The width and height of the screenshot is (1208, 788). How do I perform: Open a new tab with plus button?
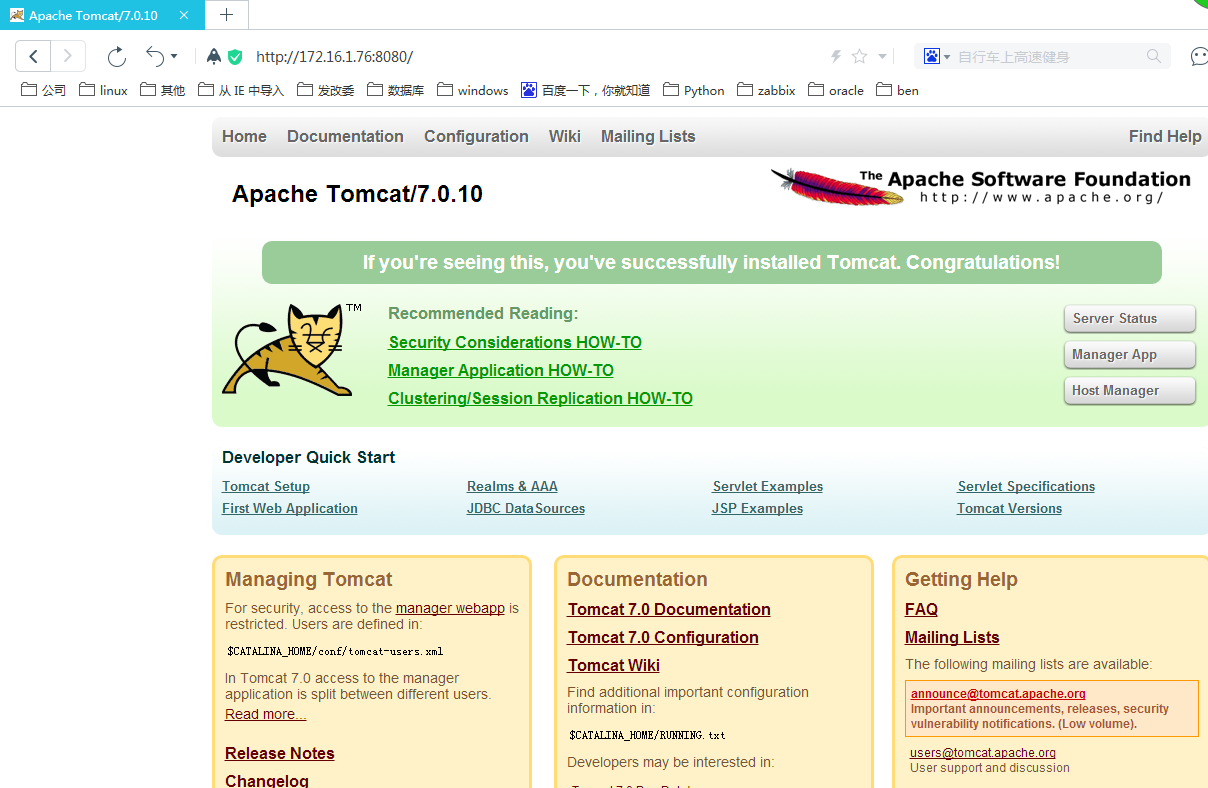[227, 15]
